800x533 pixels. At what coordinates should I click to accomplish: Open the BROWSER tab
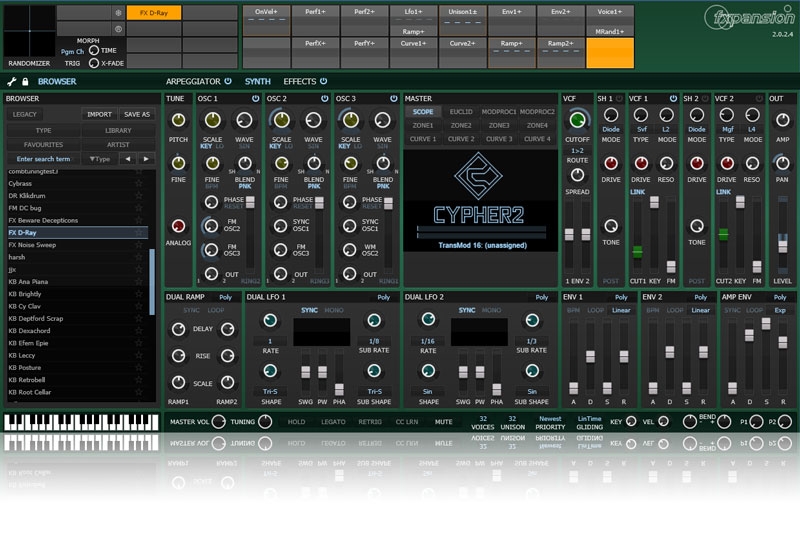pyautogui.click(x=57, y=82)
